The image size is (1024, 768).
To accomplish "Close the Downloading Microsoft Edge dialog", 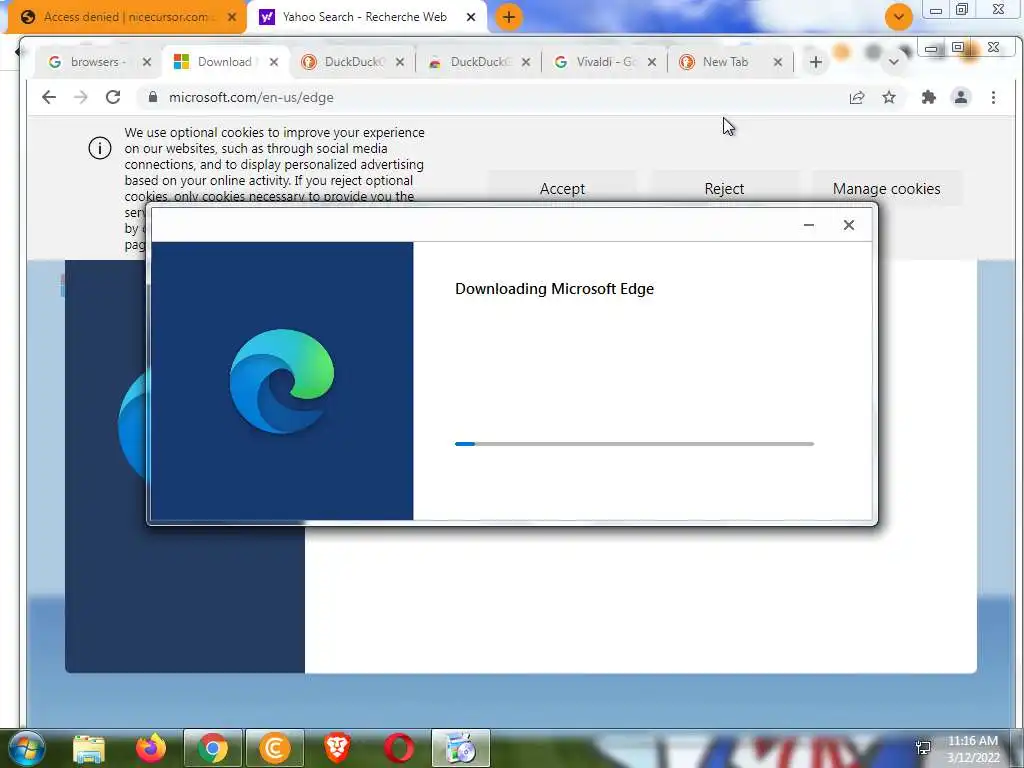I will (848, 225).
